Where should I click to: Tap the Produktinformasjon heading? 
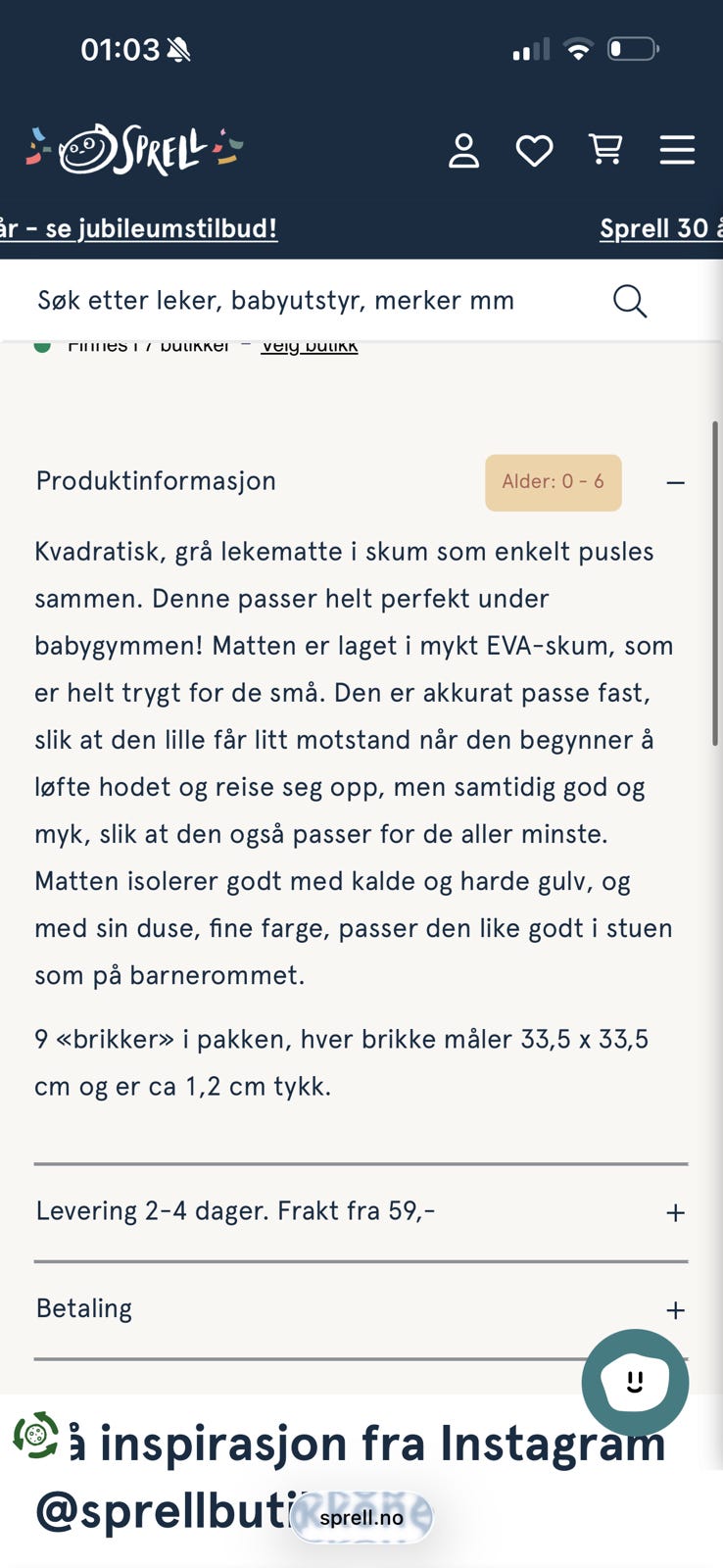click(x=156, y=481)
